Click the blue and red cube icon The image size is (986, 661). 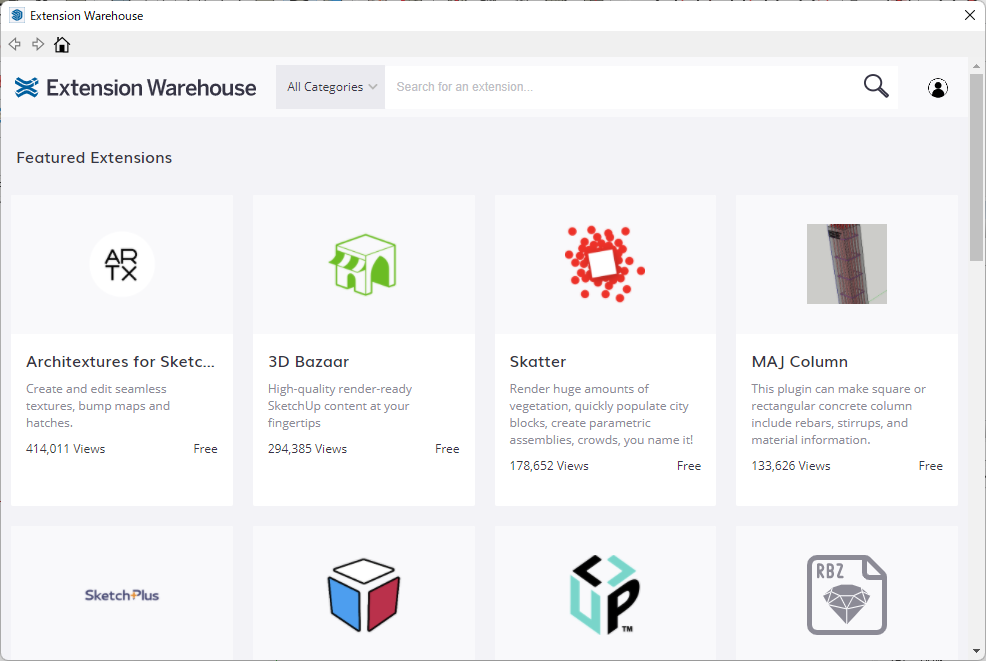[363, 595]
